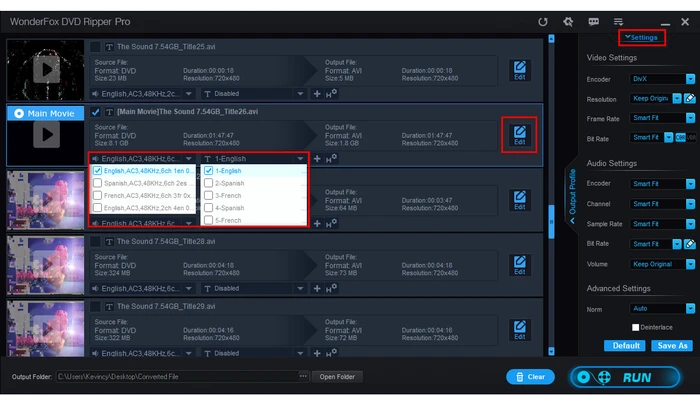700x407 pixels.
Task: Open hardcode subtitle settings icon in Title25 row
Action: pos(331,93)
